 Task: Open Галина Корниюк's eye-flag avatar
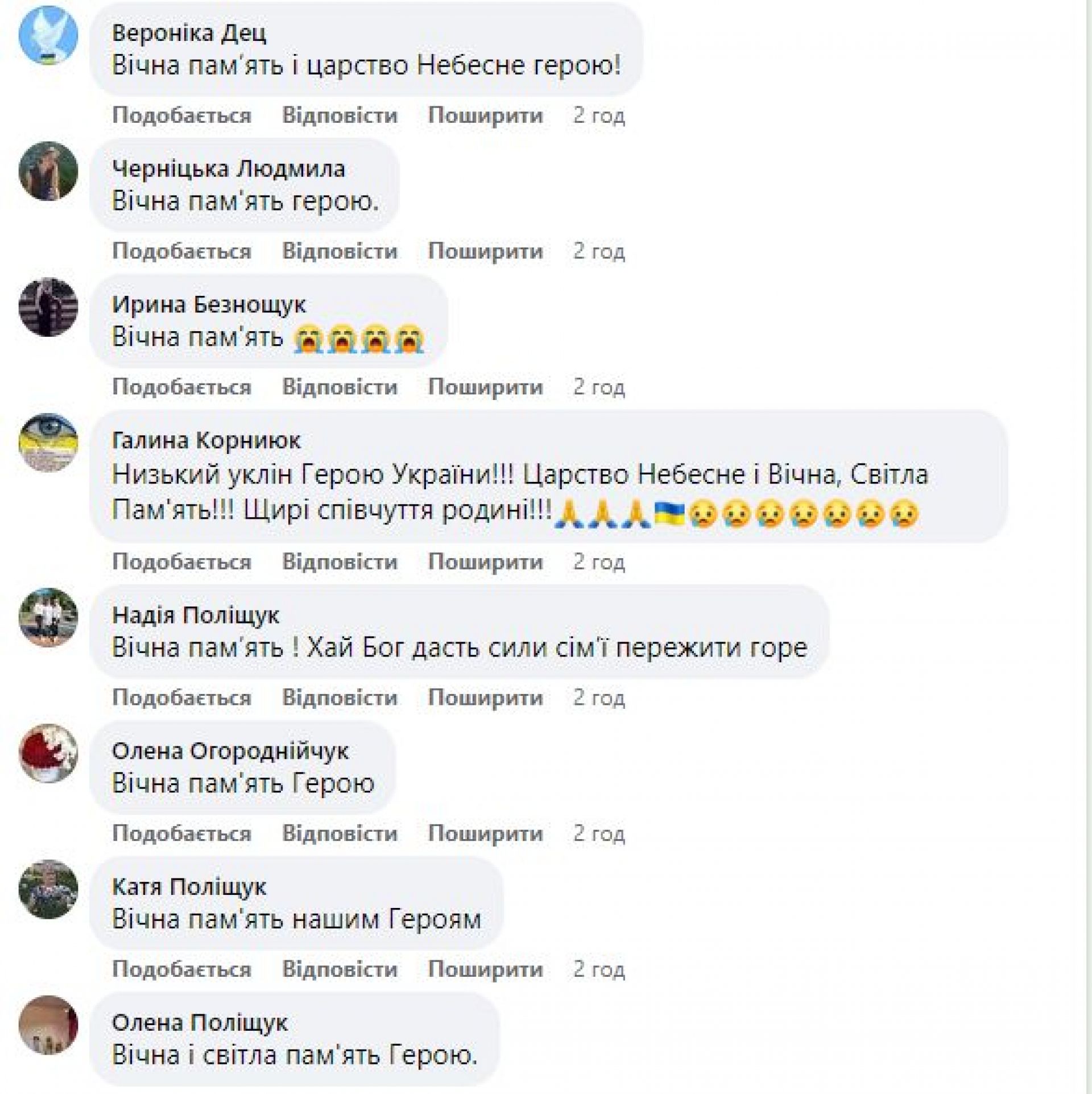pyautogui.click(x=48, y=443)
